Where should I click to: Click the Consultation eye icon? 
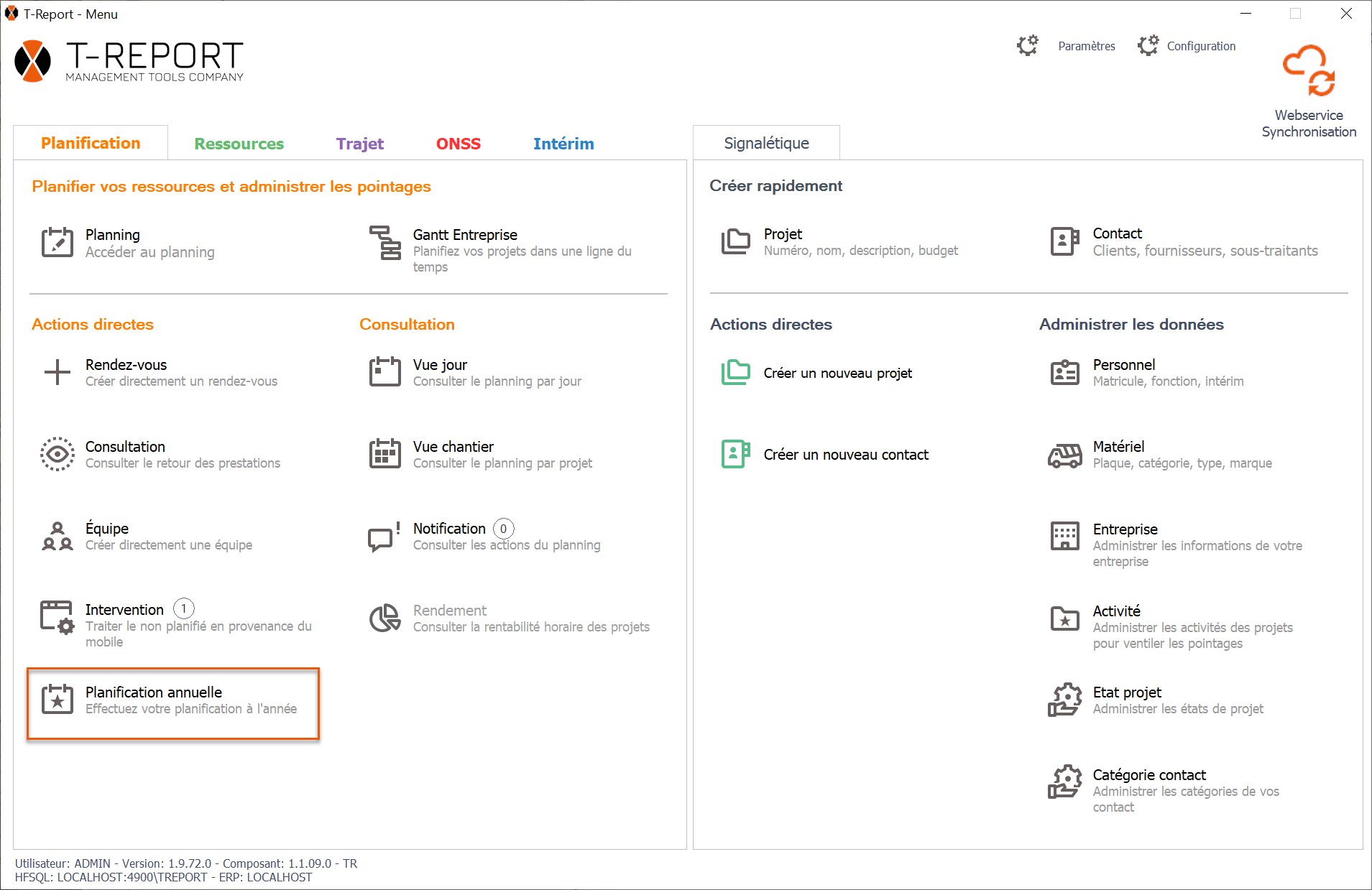57,454
